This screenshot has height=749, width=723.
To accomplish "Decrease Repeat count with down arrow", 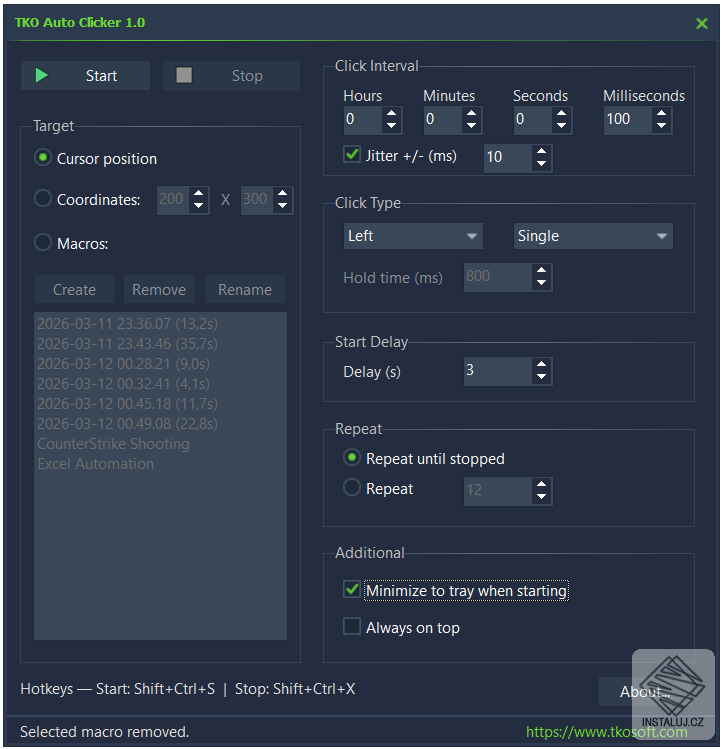I will pos(542,497).
